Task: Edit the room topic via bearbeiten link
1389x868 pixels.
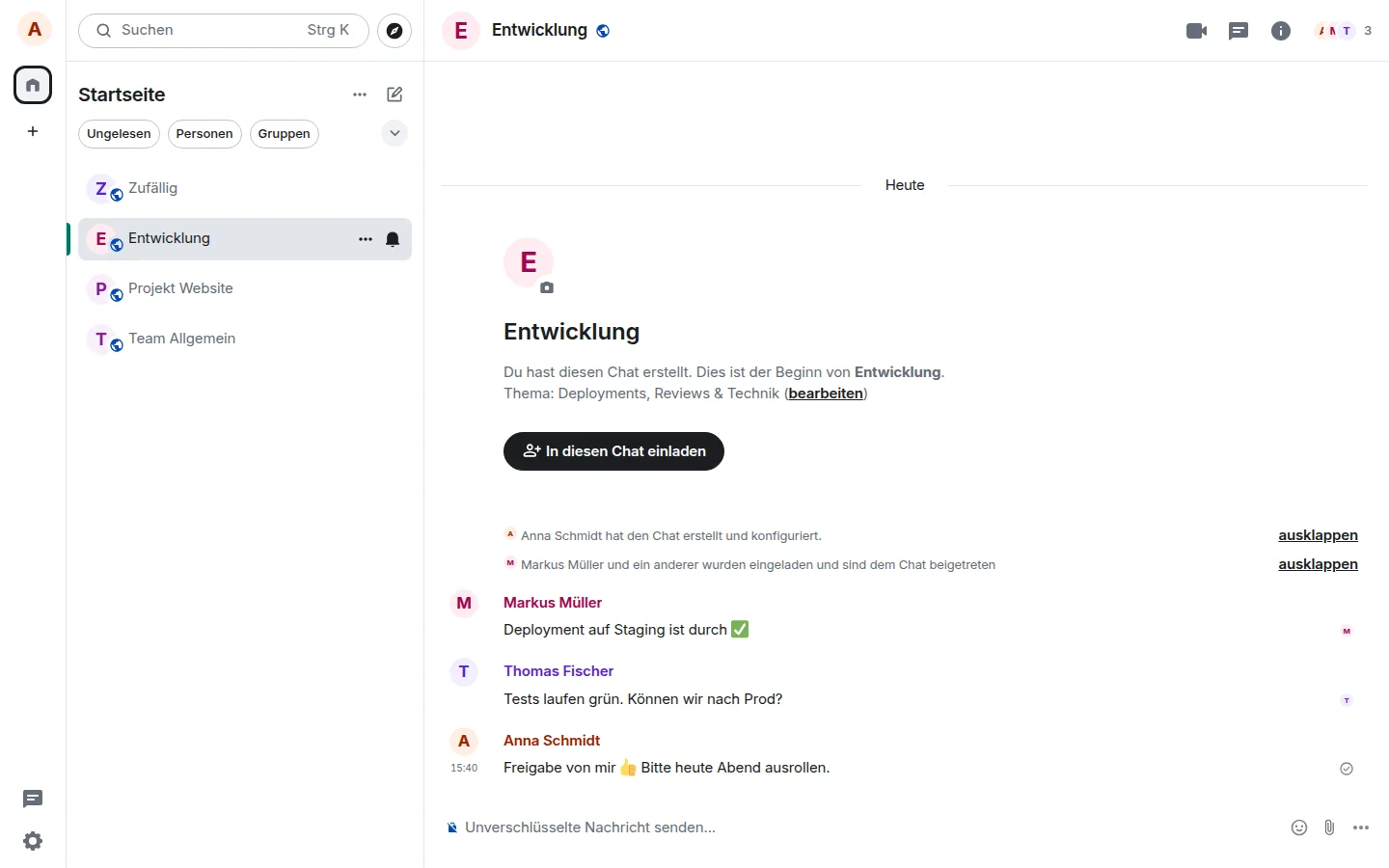Action: pos(826,393)
